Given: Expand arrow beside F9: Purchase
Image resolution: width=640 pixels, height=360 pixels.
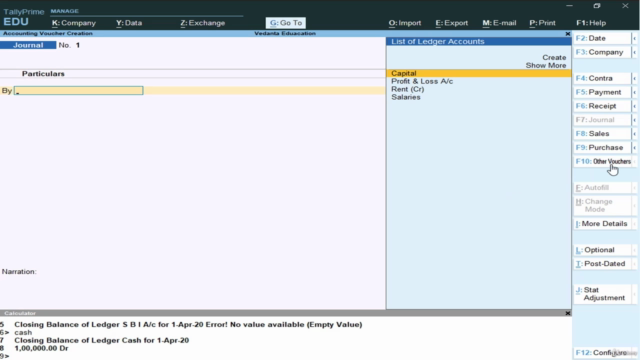Looking at the screenshot, I should [635, 148].
